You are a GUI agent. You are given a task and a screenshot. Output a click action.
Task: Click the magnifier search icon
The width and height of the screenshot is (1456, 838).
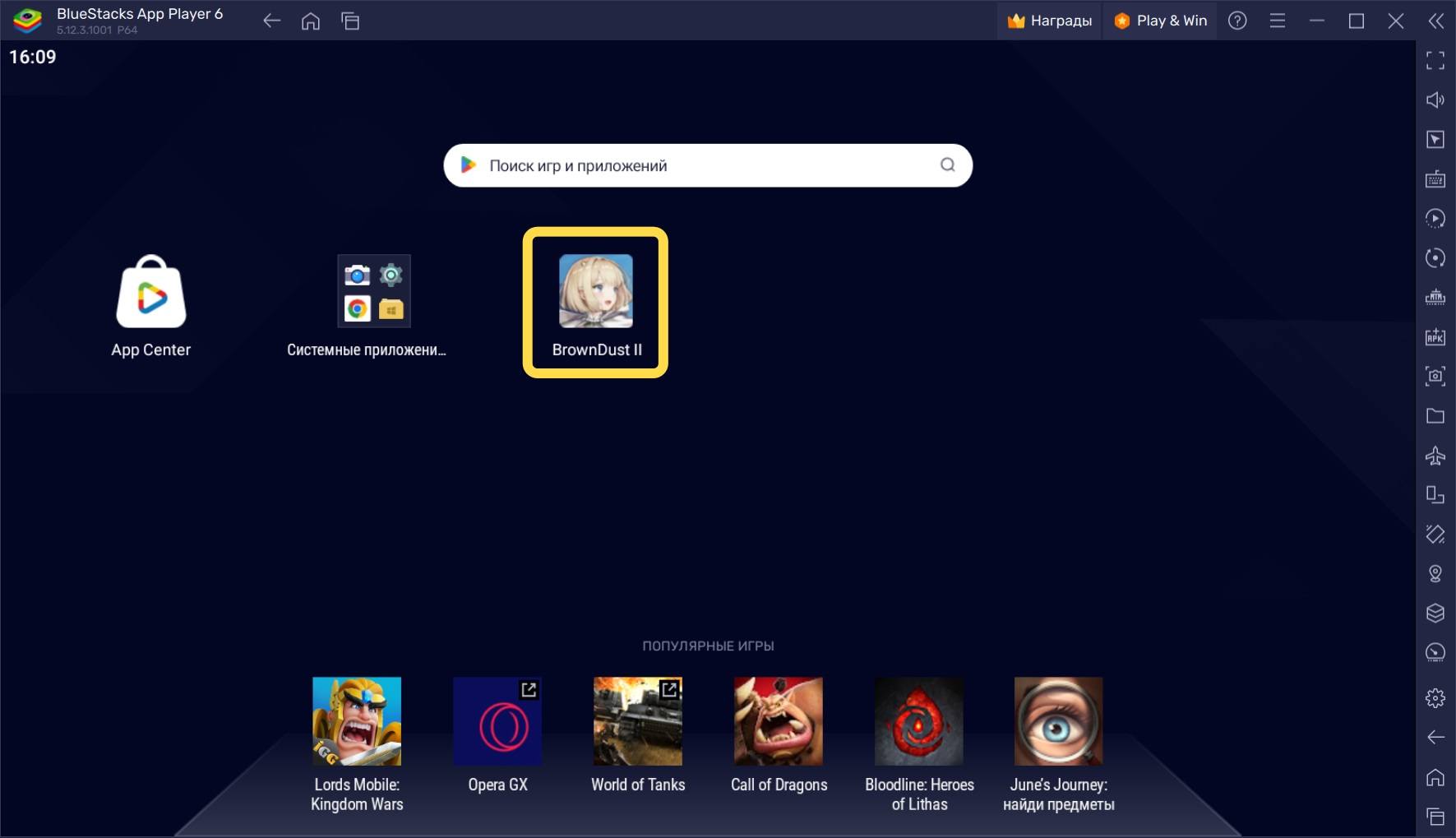(x=948, y=164)
